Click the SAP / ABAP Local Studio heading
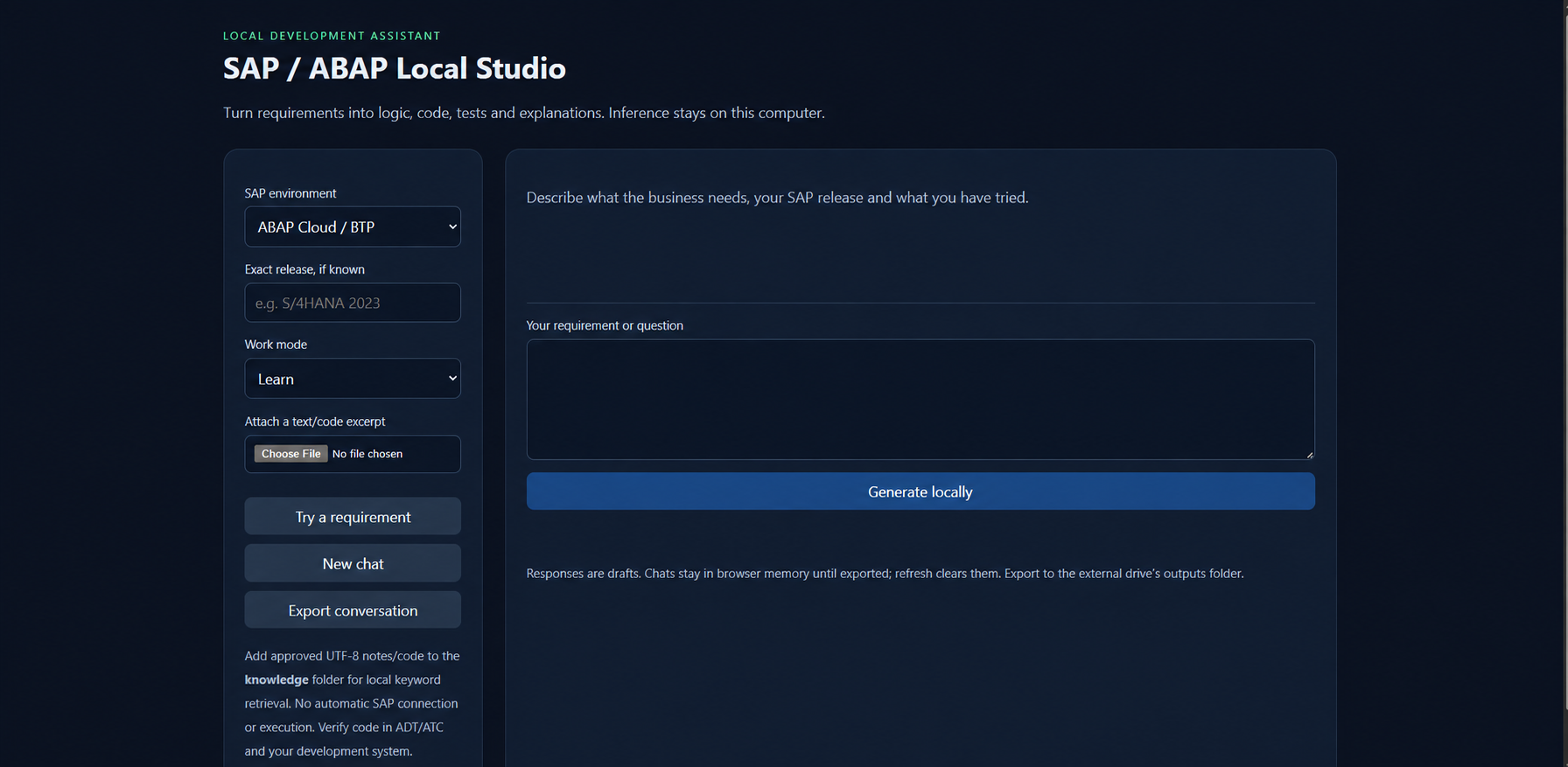This screenshot has height=767, width=1568. [395, 68]
